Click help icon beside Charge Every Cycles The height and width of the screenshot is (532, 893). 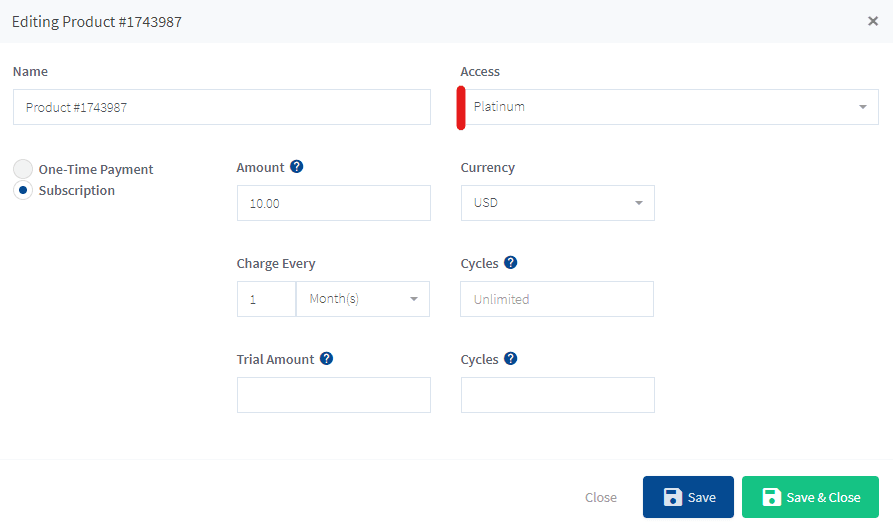click(510, 263)
